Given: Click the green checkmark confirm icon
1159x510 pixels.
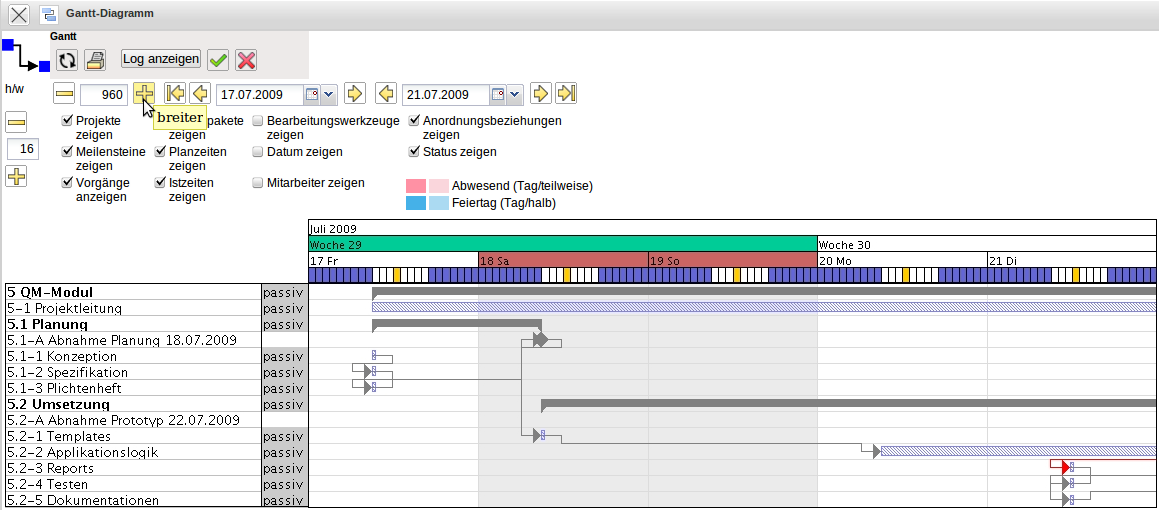Looking at the screenshot, I should 218,60.
